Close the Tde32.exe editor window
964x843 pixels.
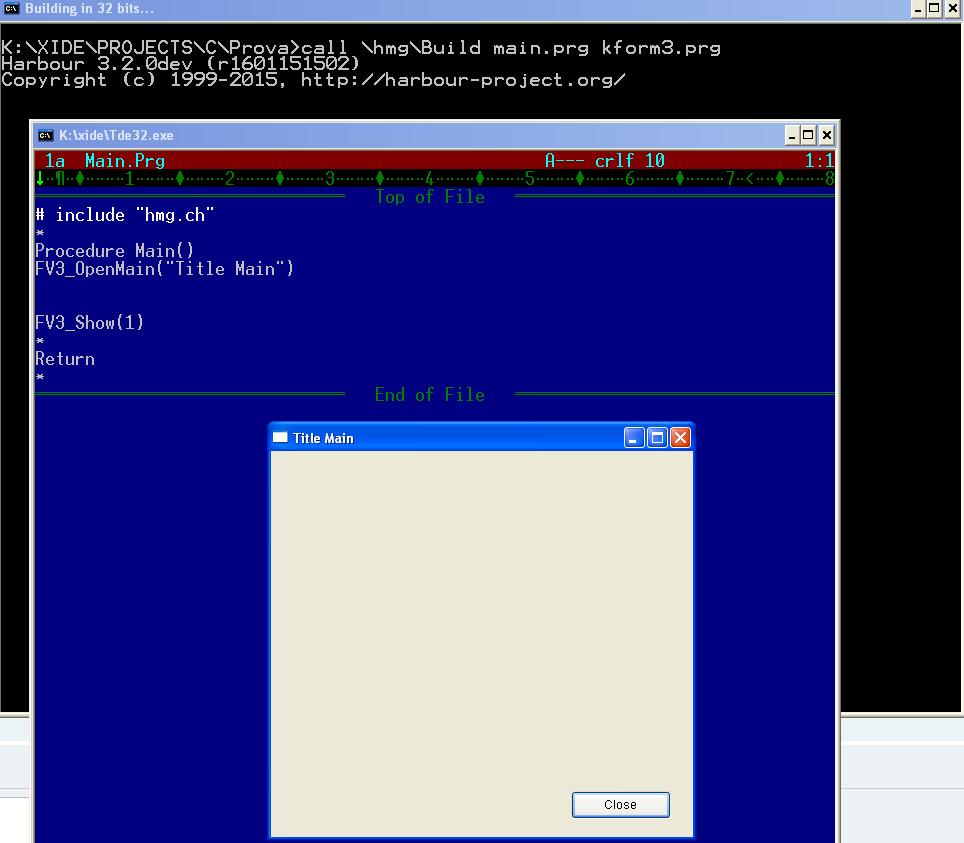point(826,135)
